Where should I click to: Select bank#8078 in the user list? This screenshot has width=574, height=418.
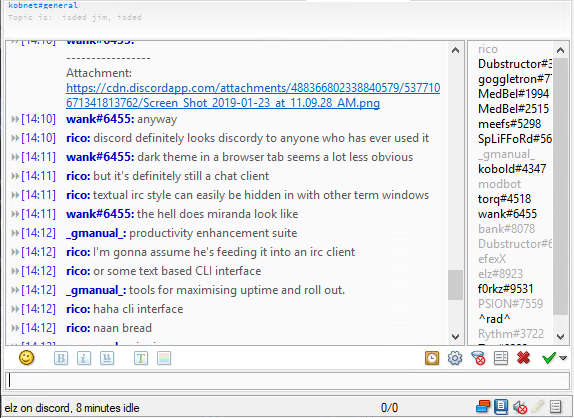pyautogui.click(x=506, y=229)
